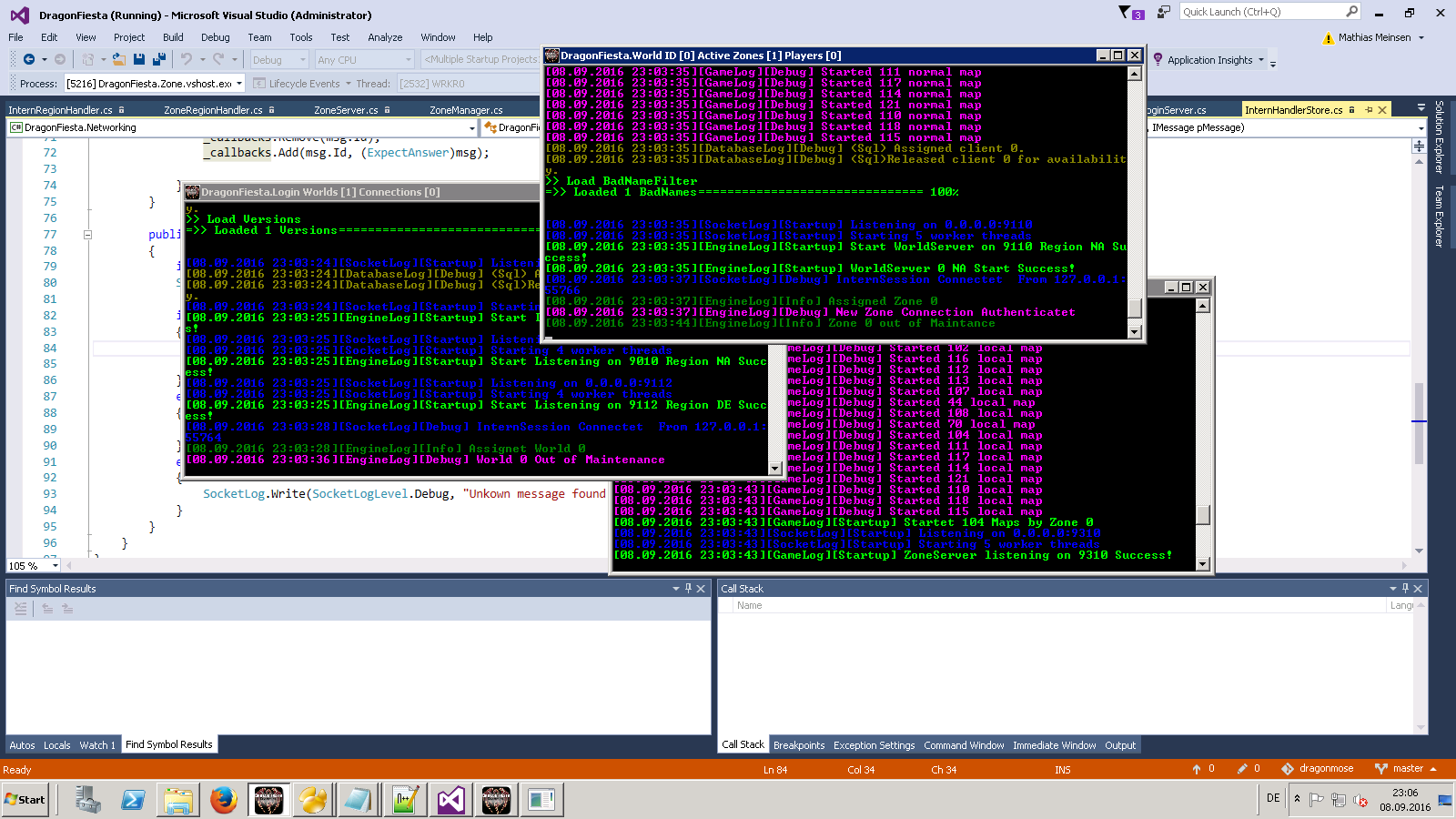
Task: Click scroll-up arrow in World console window
Action: (x=1135, y=75)
